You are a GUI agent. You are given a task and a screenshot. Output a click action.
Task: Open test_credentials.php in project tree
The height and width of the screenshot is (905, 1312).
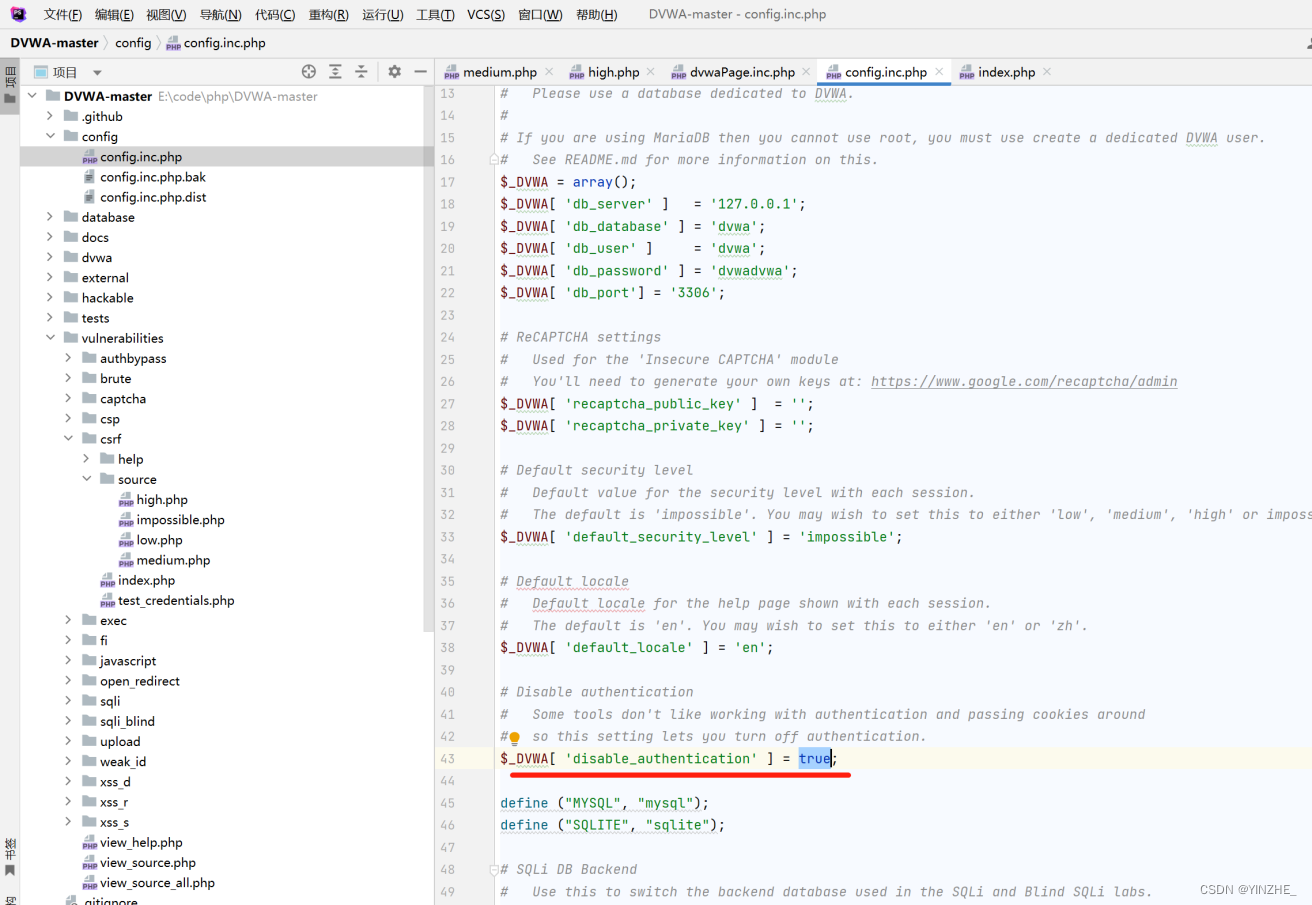[x=176, y=600]
